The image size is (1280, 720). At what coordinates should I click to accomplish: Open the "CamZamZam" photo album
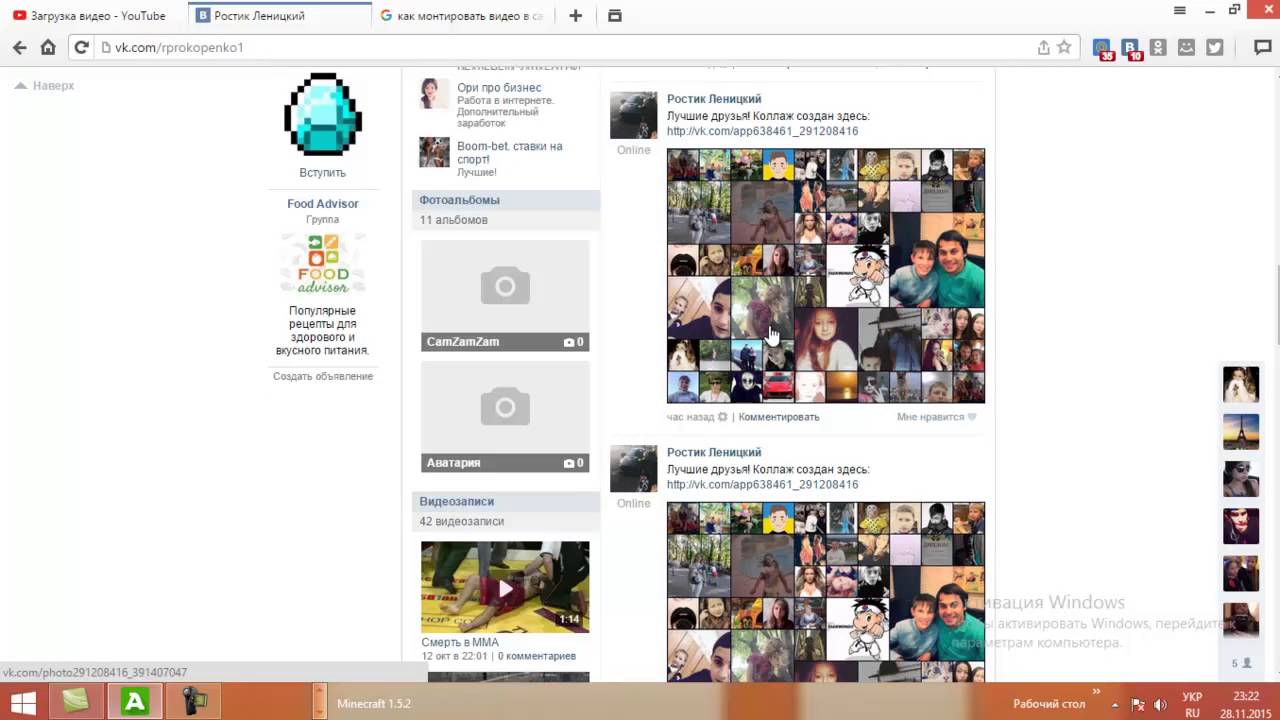505,296
